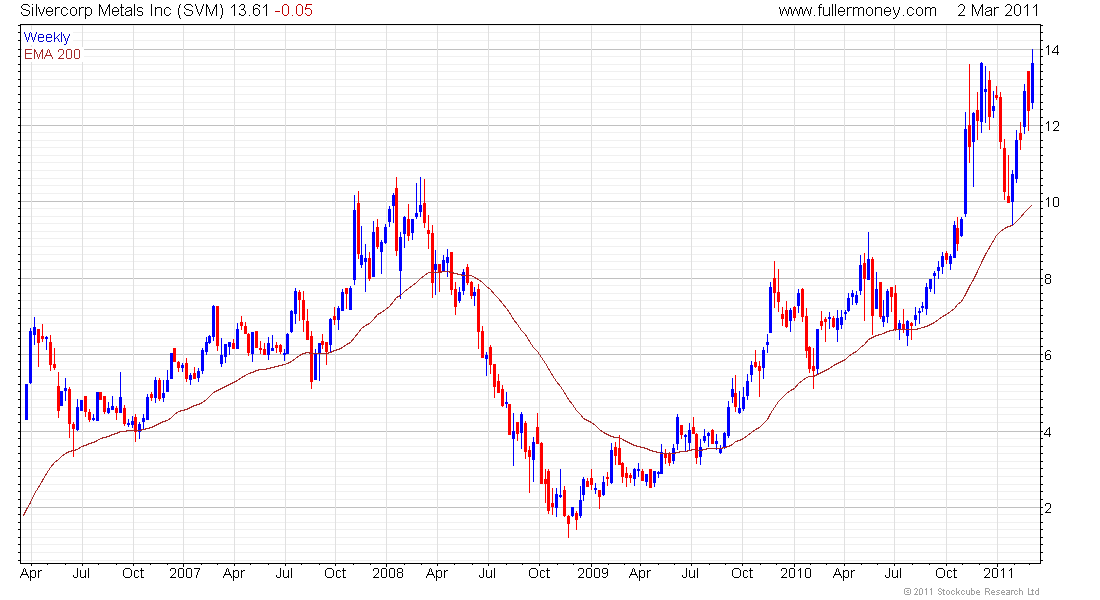1100x600 pixels.
Task: Jump to the 2007 time axis marker
Action: tap(185, 573)
